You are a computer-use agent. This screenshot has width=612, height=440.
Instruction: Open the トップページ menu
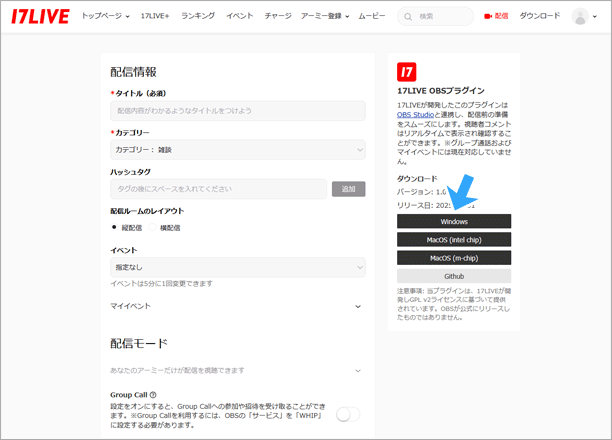click(x=105, y=16)
